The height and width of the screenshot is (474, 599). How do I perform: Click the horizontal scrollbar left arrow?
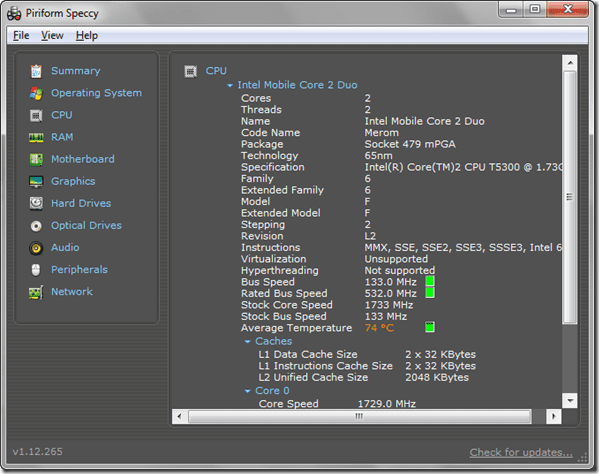(180, 417)
